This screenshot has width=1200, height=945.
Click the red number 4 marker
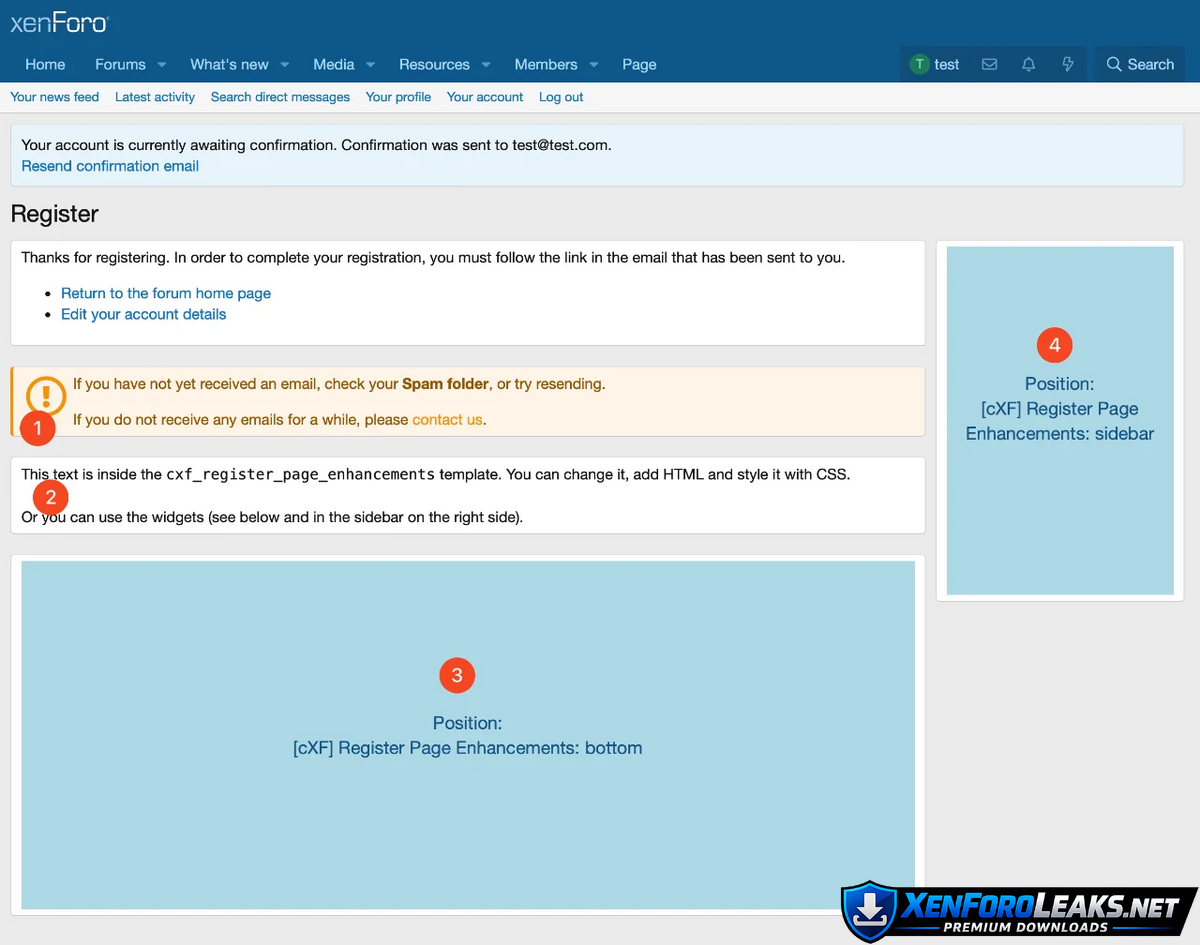(1054, 346)
